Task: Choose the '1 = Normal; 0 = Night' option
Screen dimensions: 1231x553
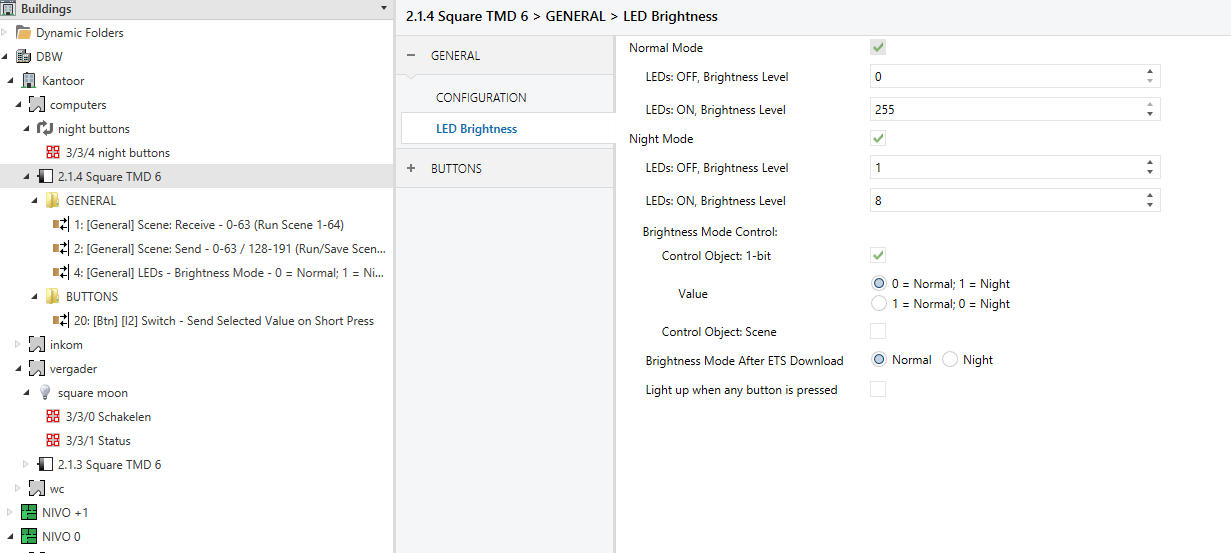Action: [x=879, y=303]
